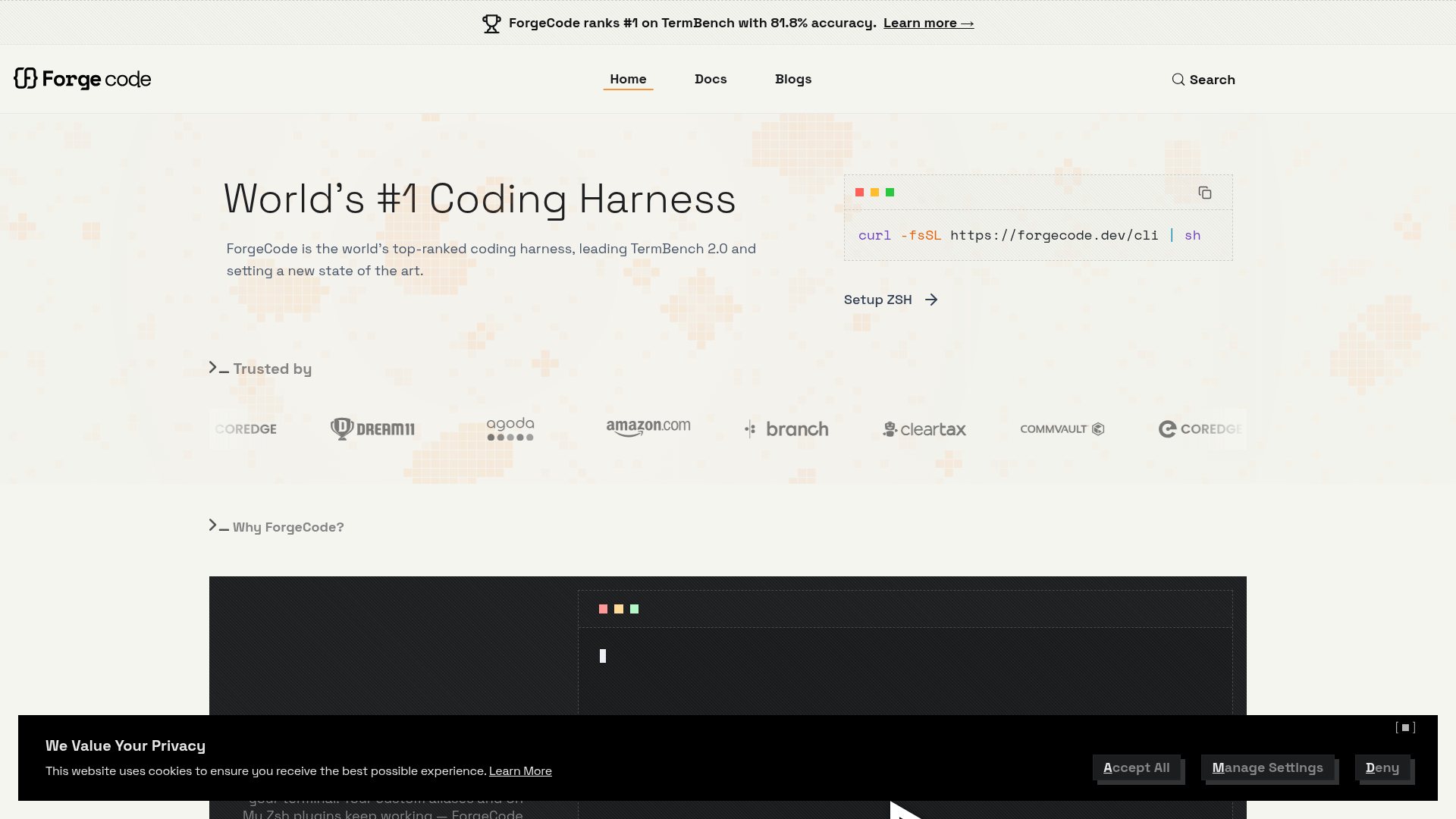The image size is (1456, 819).
Task: Click the Dream11 logo
Action: point(372,429)
